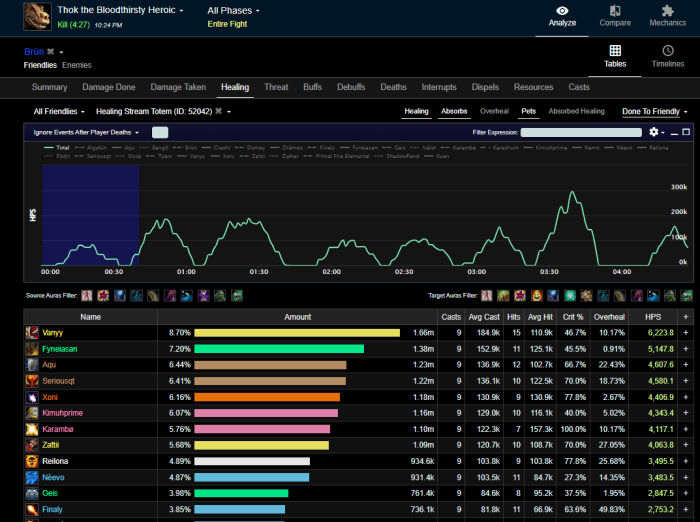Open the Interrupts tab
700x522 pixels.
coord(439,87)
